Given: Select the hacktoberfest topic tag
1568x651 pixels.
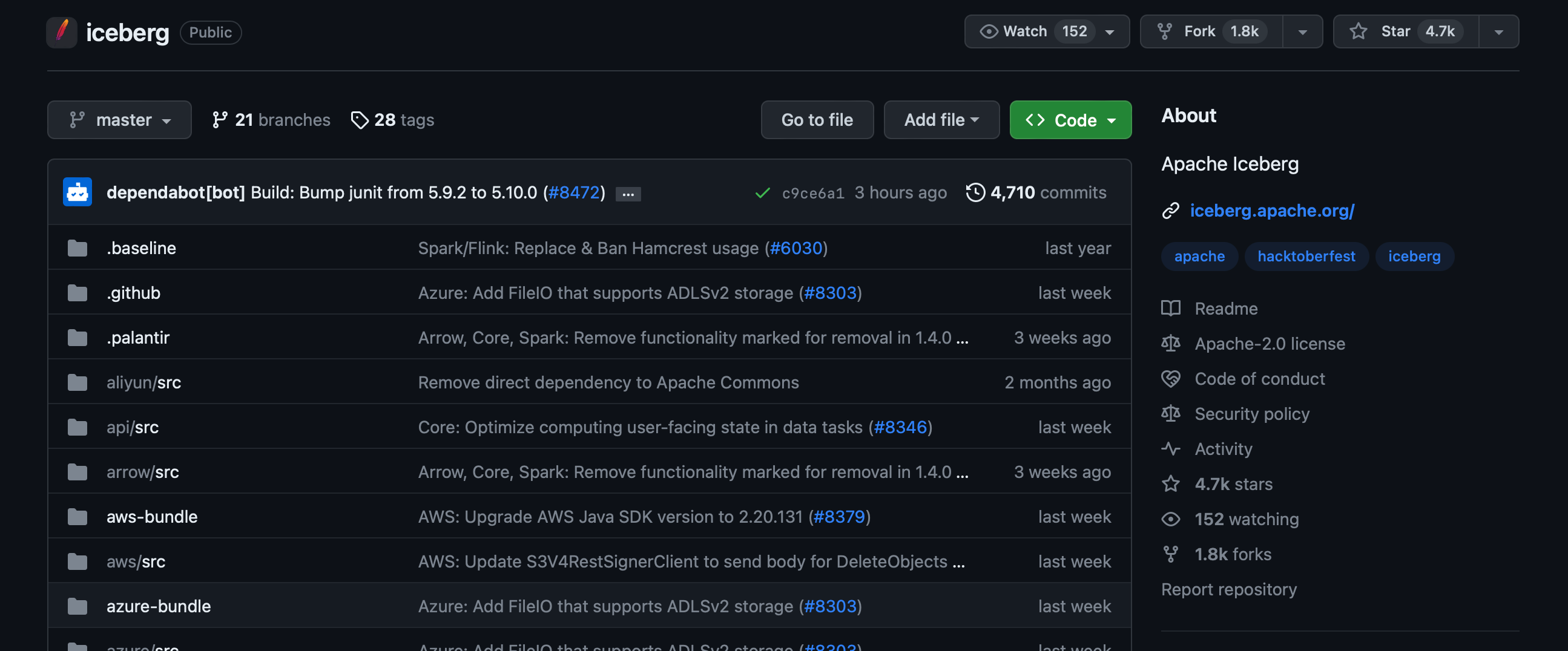Looking at the screenshot, I should click(x=1306, y=256).
